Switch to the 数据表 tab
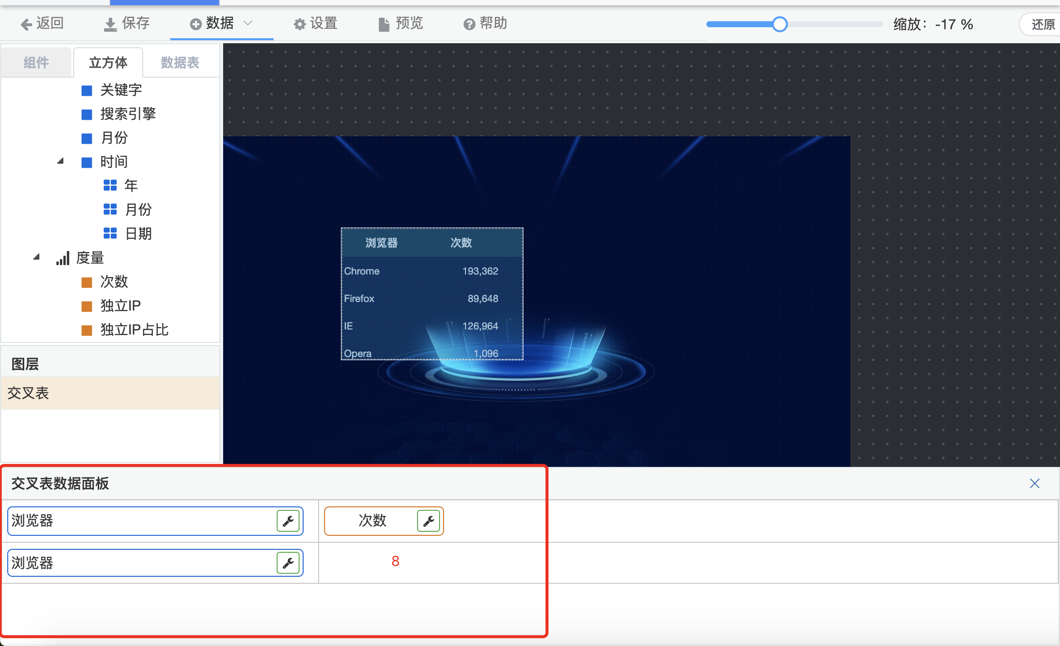The image size is (1060, 646). tap(180, 62)
